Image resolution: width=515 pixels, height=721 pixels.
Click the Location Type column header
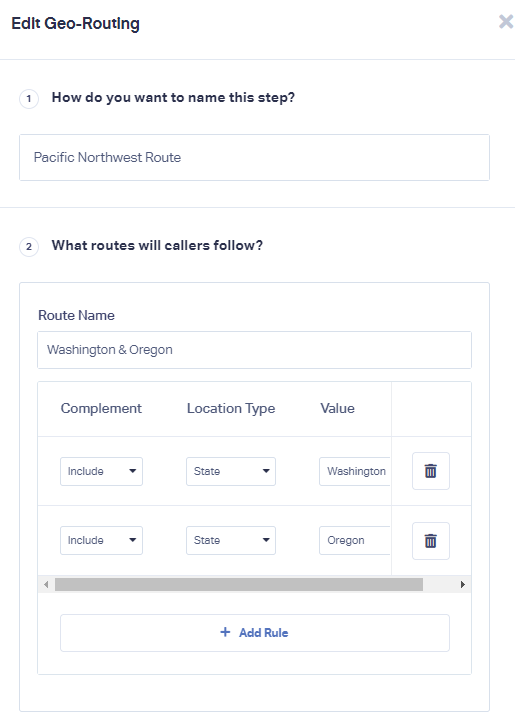[x=231, y=408]
